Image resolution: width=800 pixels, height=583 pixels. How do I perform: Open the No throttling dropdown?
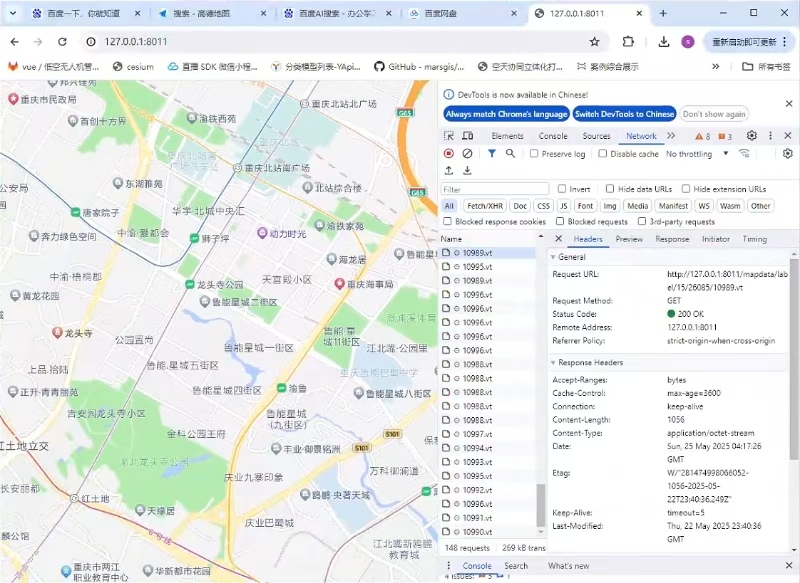pos(697,154)
